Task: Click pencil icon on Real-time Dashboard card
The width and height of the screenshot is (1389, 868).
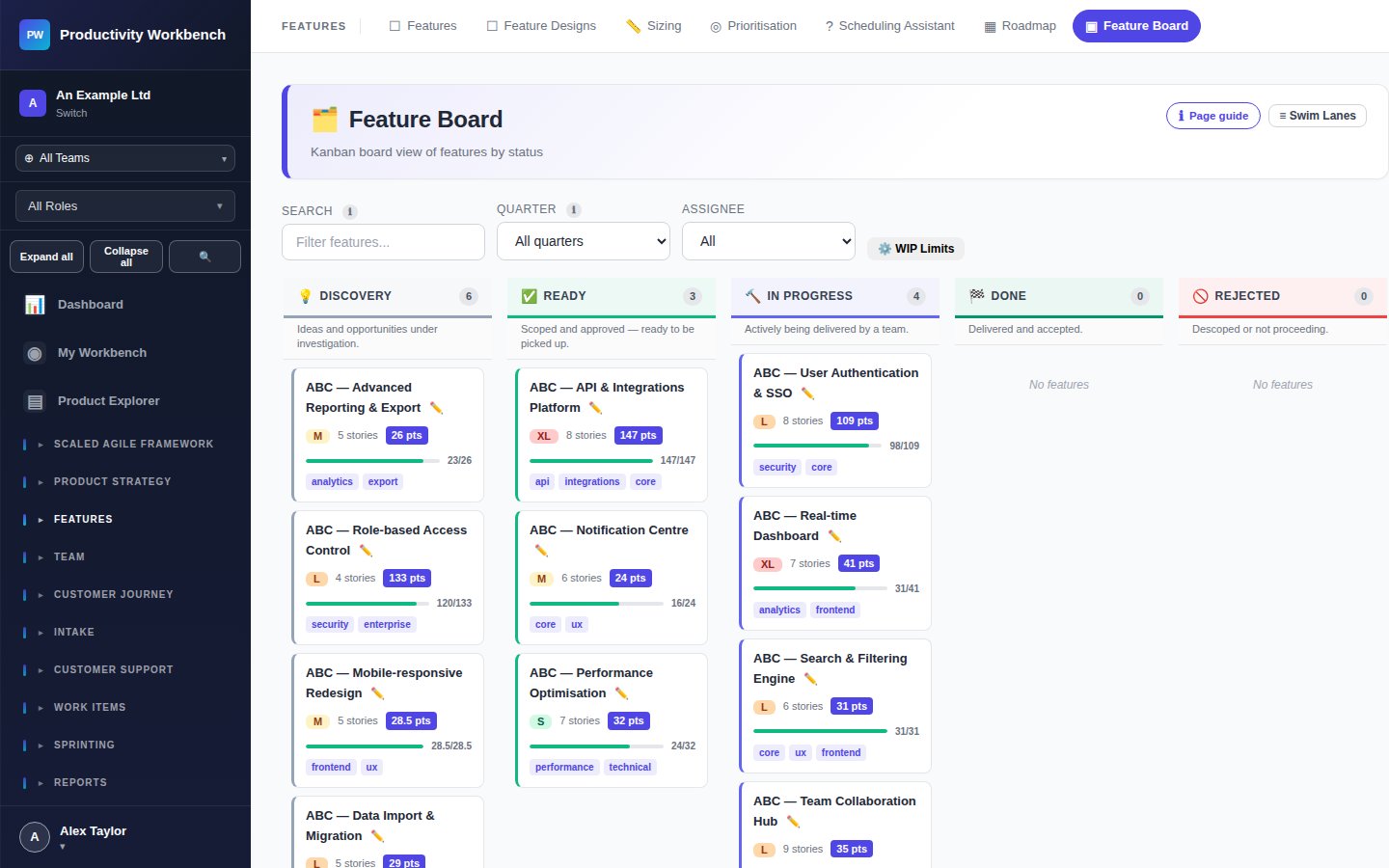Action: 834,536
